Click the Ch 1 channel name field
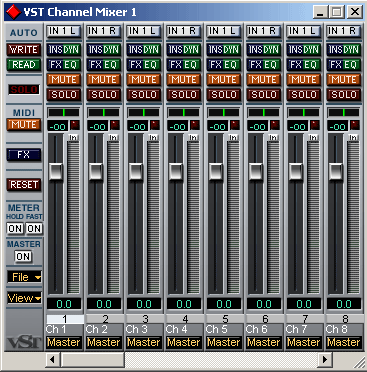 (x=64, y=329)
